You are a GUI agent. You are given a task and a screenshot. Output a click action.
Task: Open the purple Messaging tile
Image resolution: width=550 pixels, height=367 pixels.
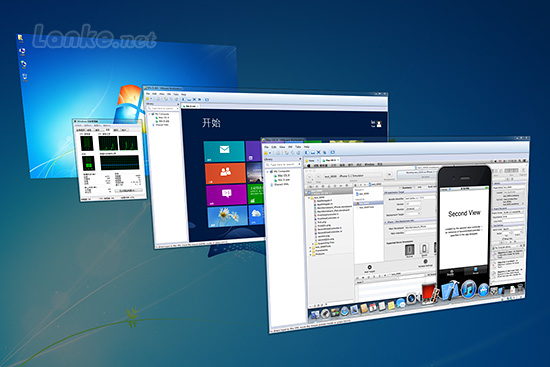coord(226,195)
